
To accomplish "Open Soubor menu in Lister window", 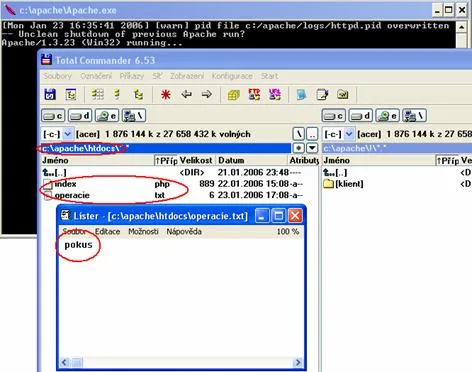I will [x=74, y=231].
